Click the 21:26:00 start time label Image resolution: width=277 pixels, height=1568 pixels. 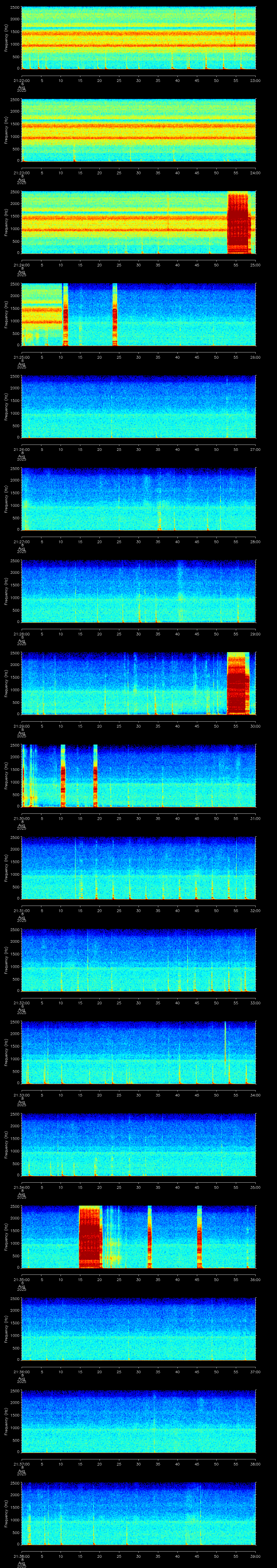pos(21,449)
